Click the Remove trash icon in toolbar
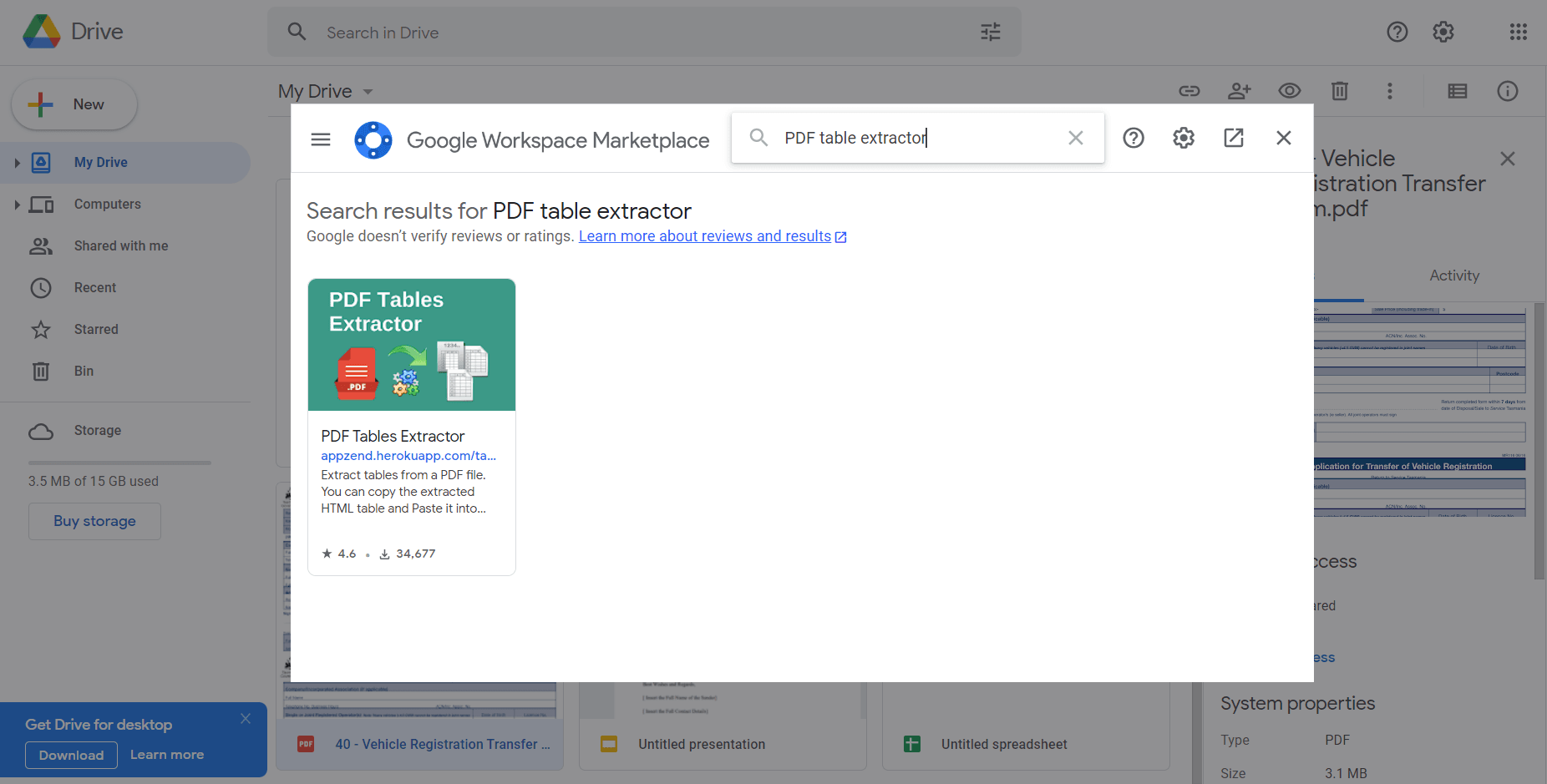The image size is (1547, 784). (1340, 91)
